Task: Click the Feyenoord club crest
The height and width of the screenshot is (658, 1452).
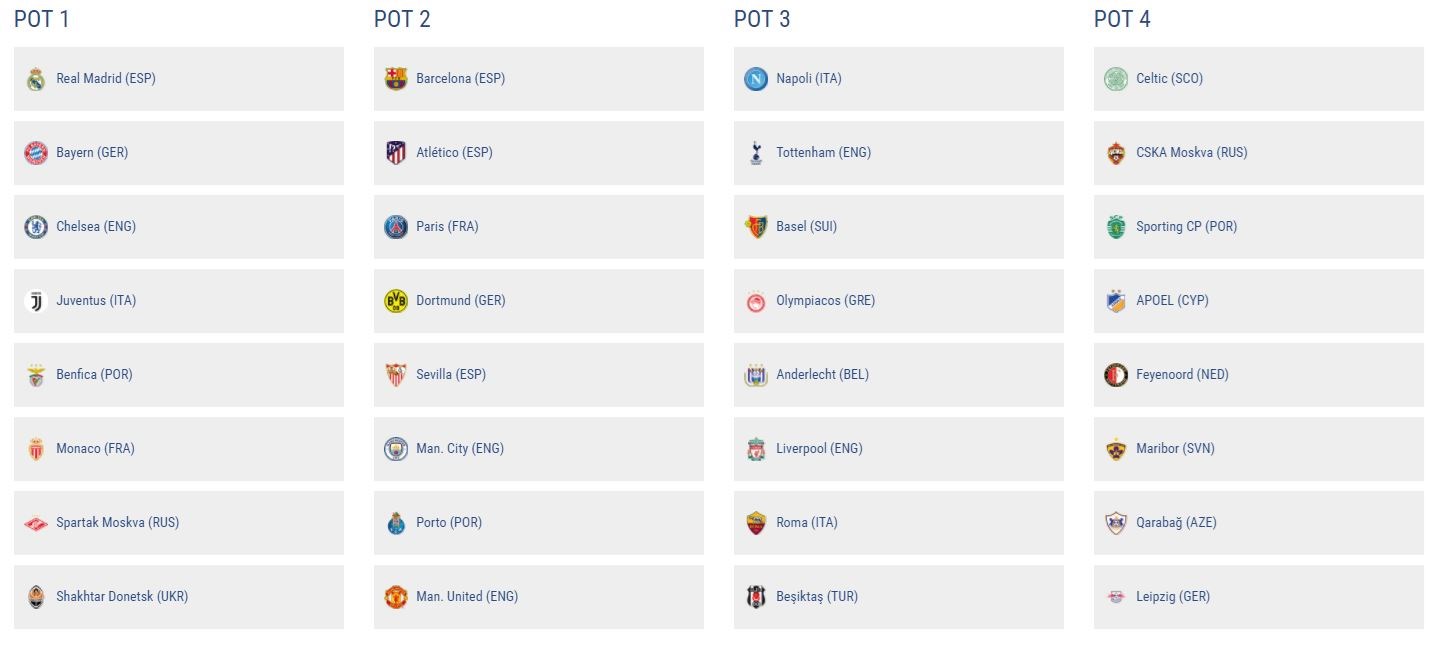Action: [x=1116, y=375]
